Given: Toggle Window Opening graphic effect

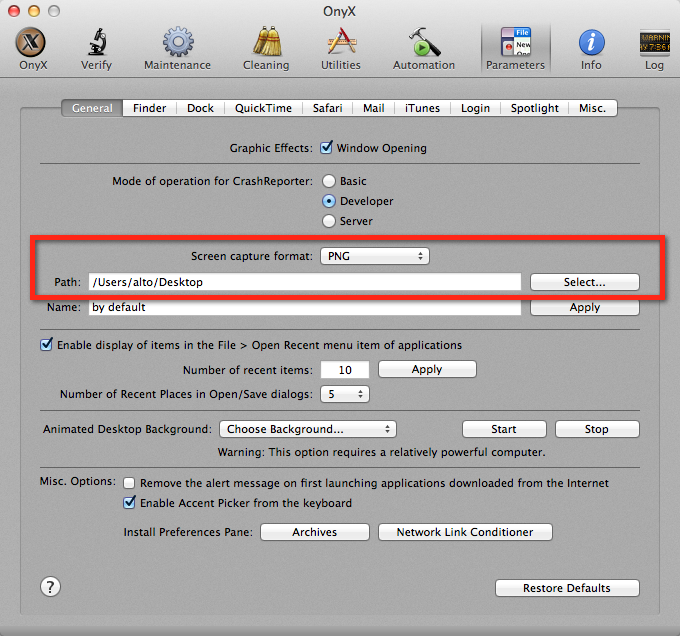Looking at the screenshot, I should 327,147.
